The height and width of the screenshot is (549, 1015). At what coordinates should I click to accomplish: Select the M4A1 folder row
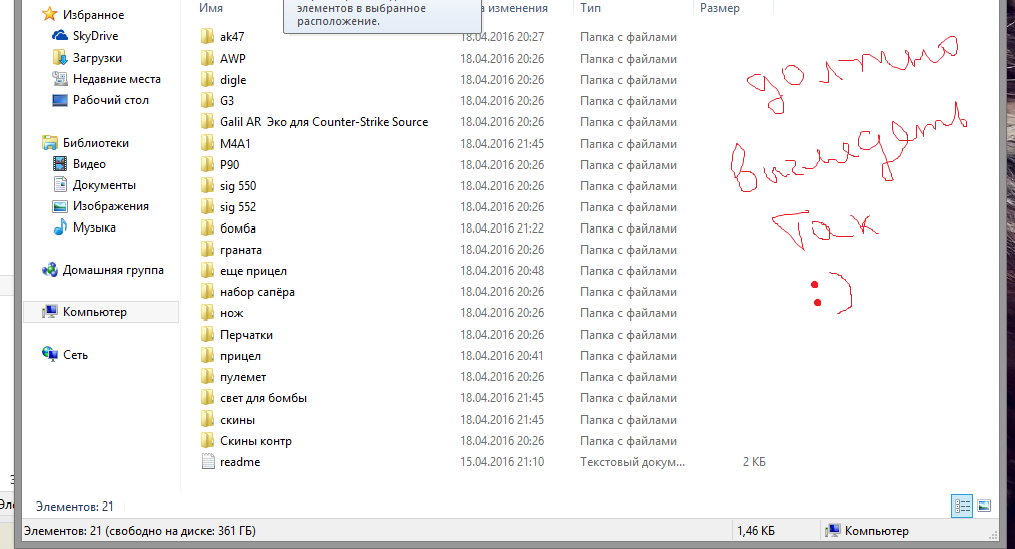click(234, 143)
